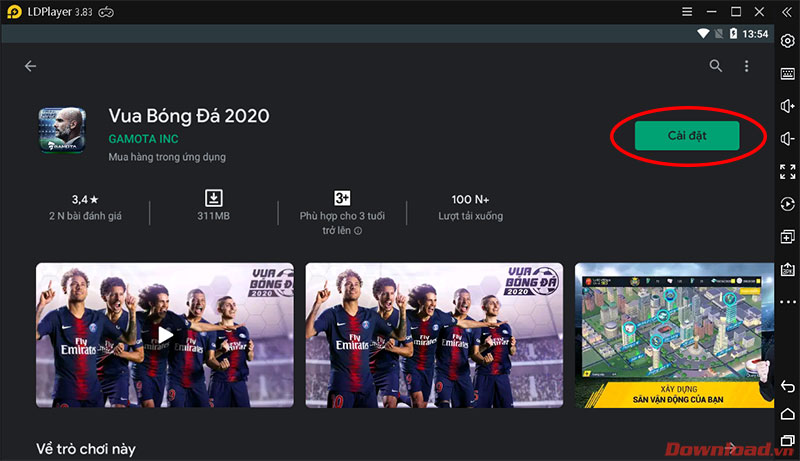Open the keyboard mapping icon

pyautogui.click(x=787, y=74)
